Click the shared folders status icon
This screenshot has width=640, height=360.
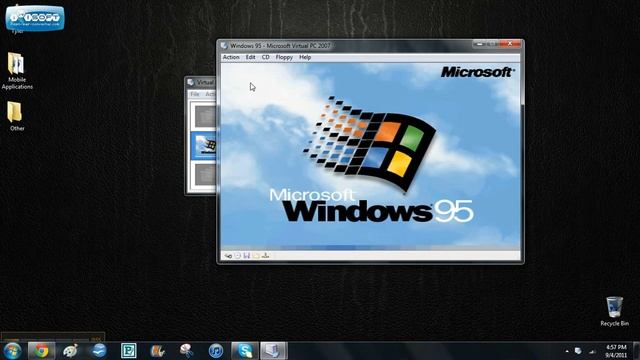point(256,256)
